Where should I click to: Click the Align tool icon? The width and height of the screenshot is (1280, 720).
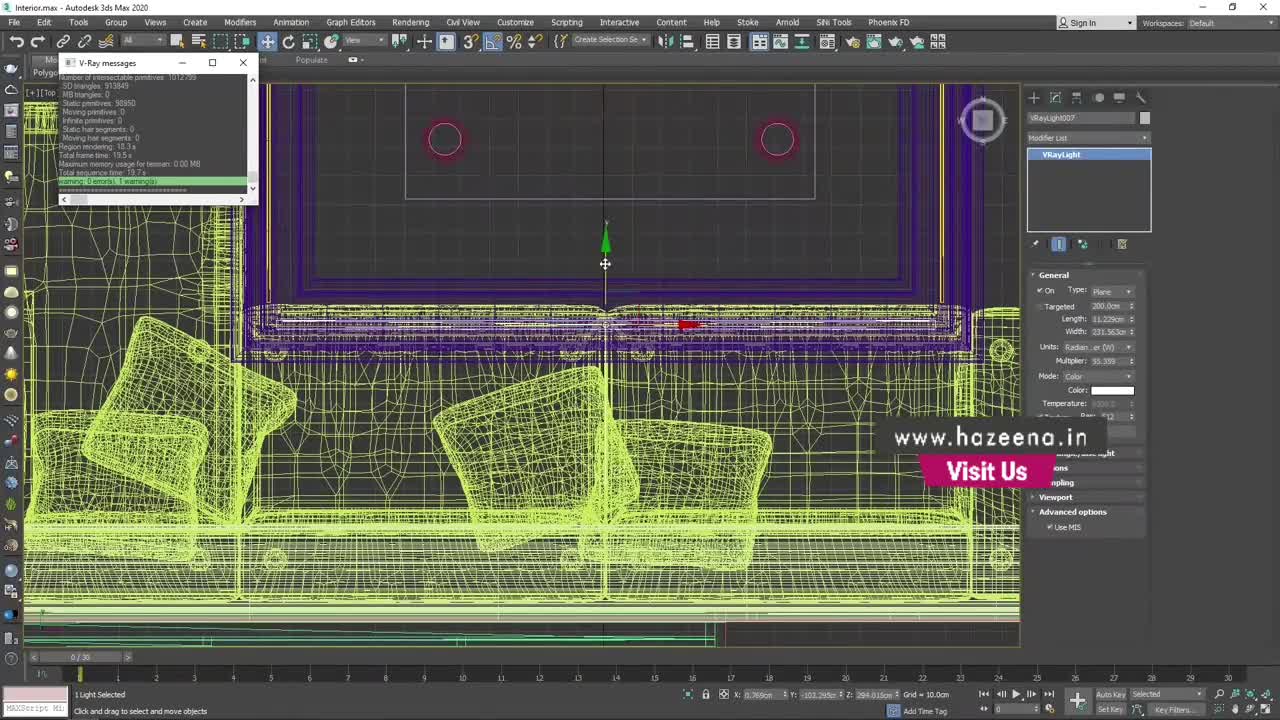pyautogui.click(x=686, y=41)
